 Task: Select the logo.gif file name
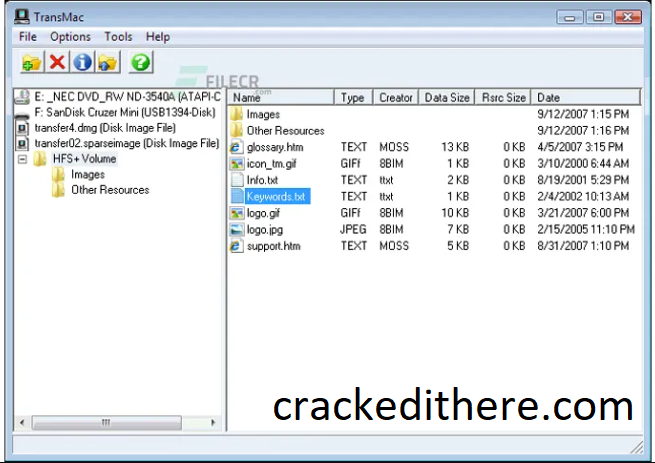[x=263, y=213]
